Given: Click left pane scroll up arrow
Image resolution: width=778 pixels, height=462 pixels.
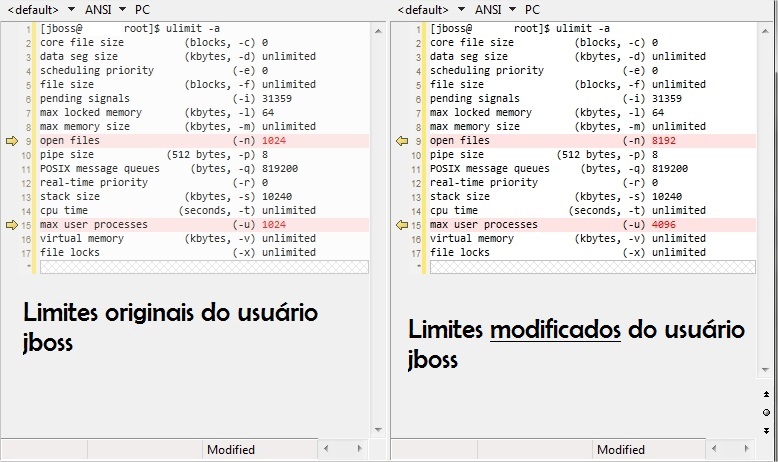Looking at the screenshot, I should tap(378, 31).
